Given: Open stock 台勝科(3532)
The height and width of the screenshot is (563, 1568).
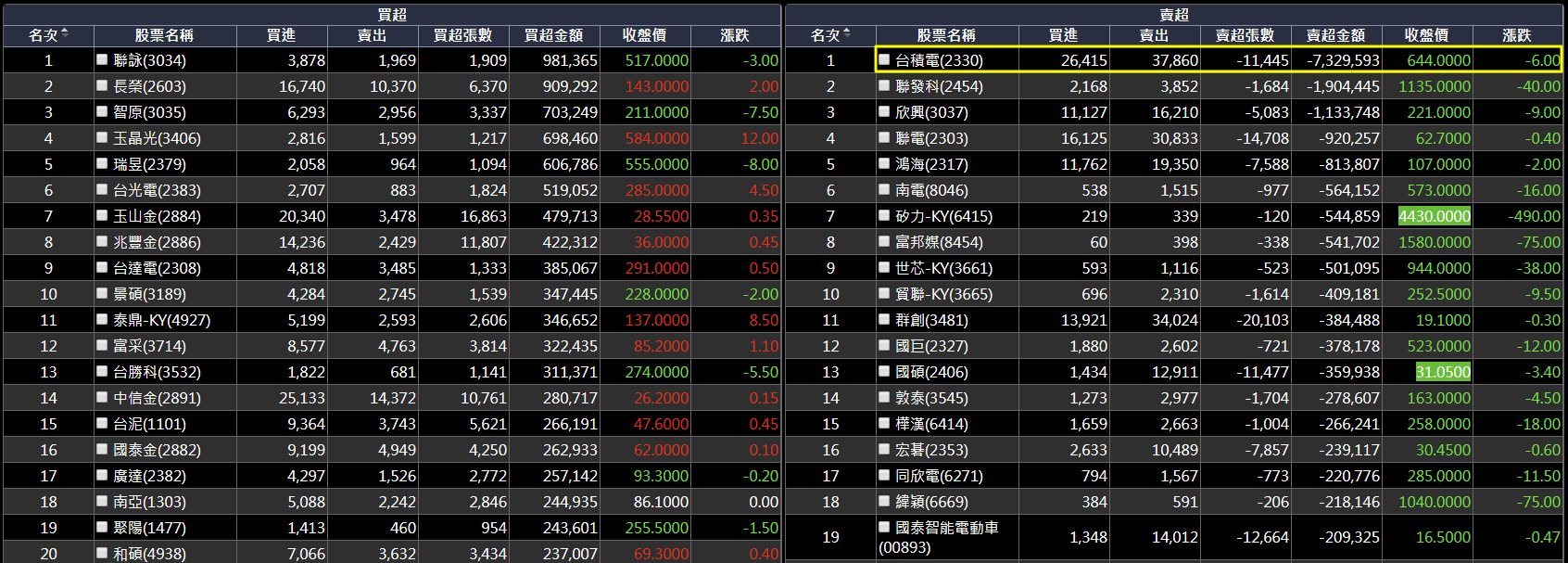Looking at the screenshot, I should point(157,372).
